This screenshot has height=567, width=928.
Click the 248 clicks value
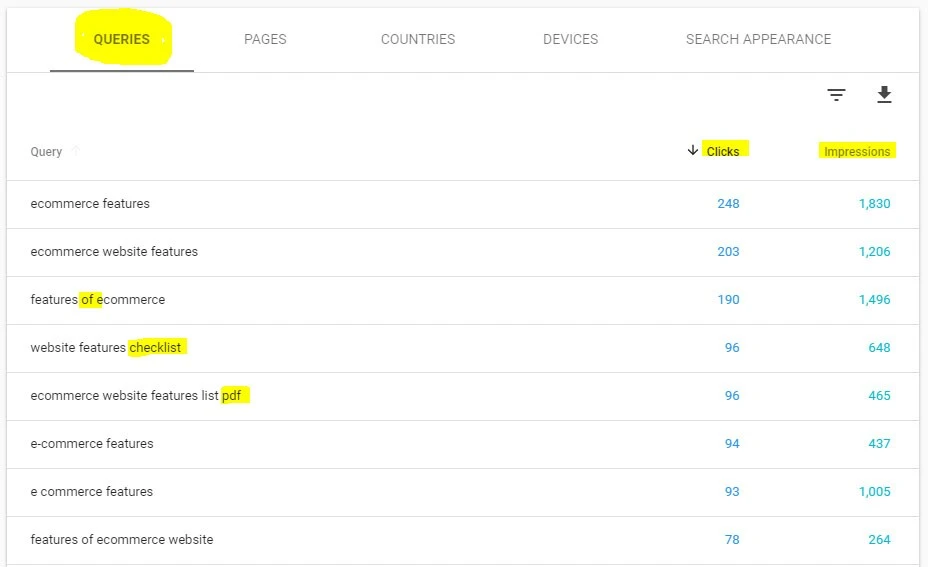pyautogui.click(x=728, y=204)
